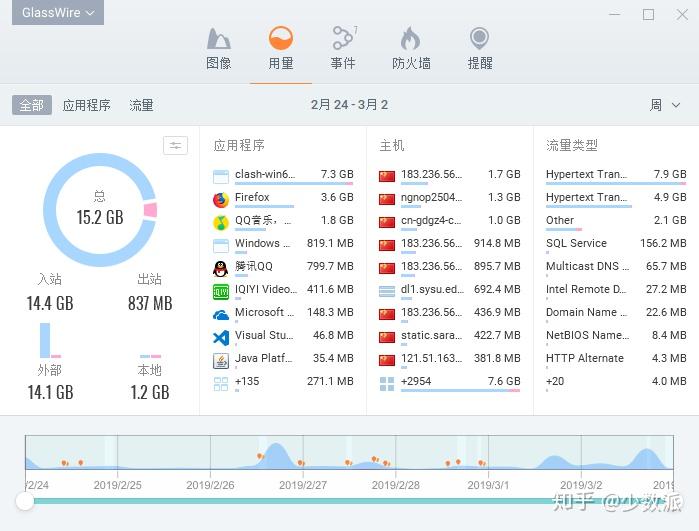This screenshot has width=699, height=531.
Task: Expand the +135 more apps icon
Action: (221, 384)
